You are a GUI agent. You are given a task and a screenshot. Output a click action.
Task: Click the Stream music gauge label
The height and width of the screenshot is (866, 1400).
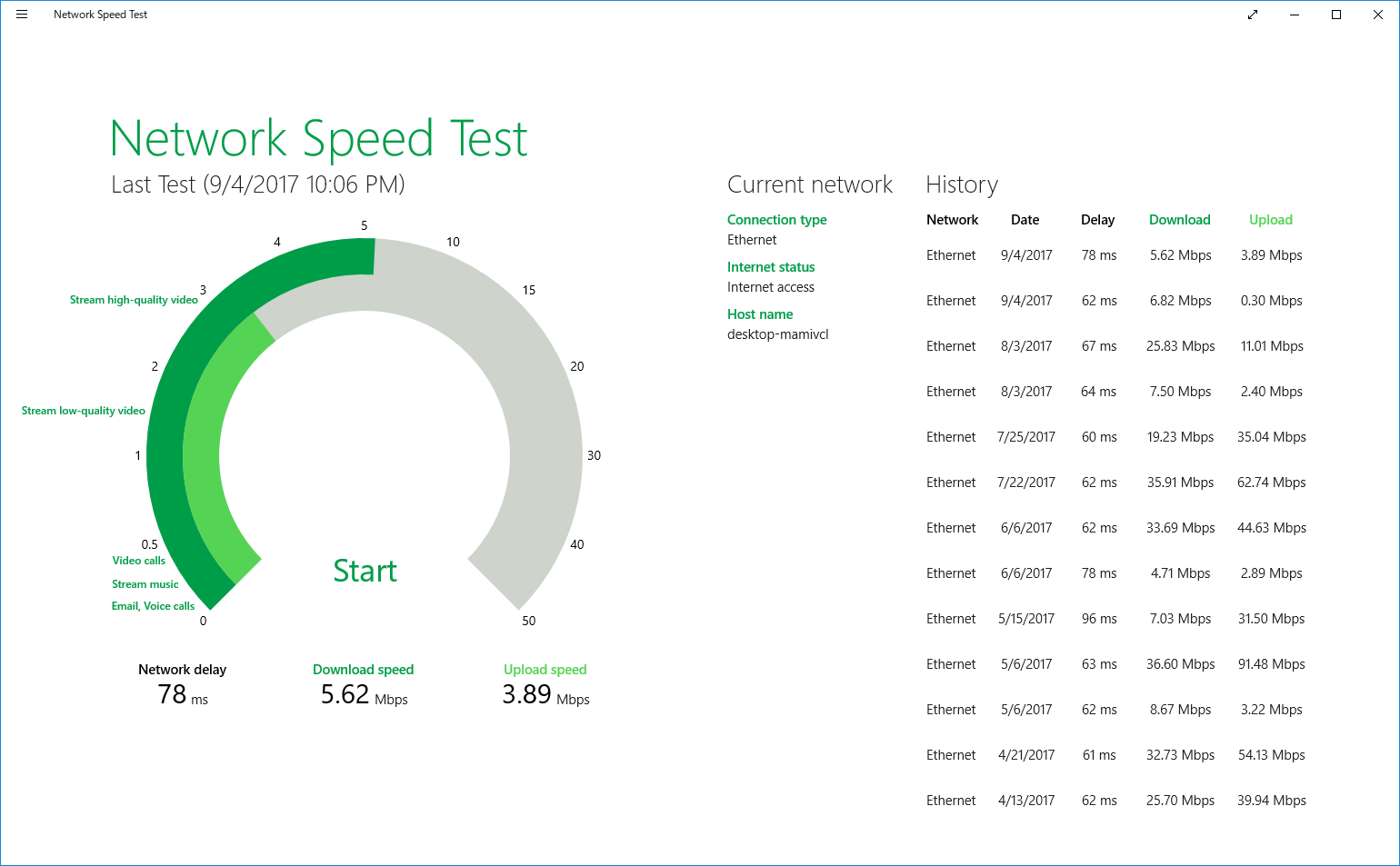[x=145, y=584]
